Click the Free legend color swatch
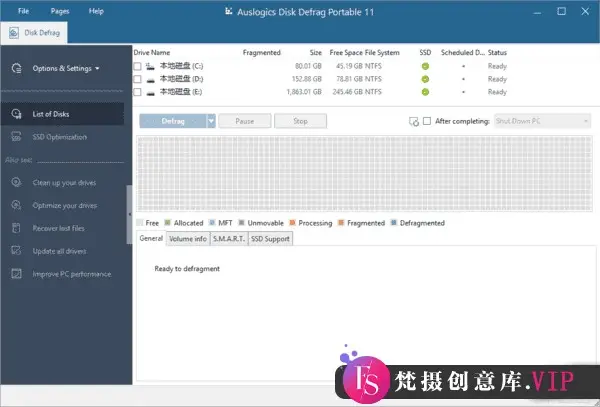600x407 pixels. click(x=140, y=223)
